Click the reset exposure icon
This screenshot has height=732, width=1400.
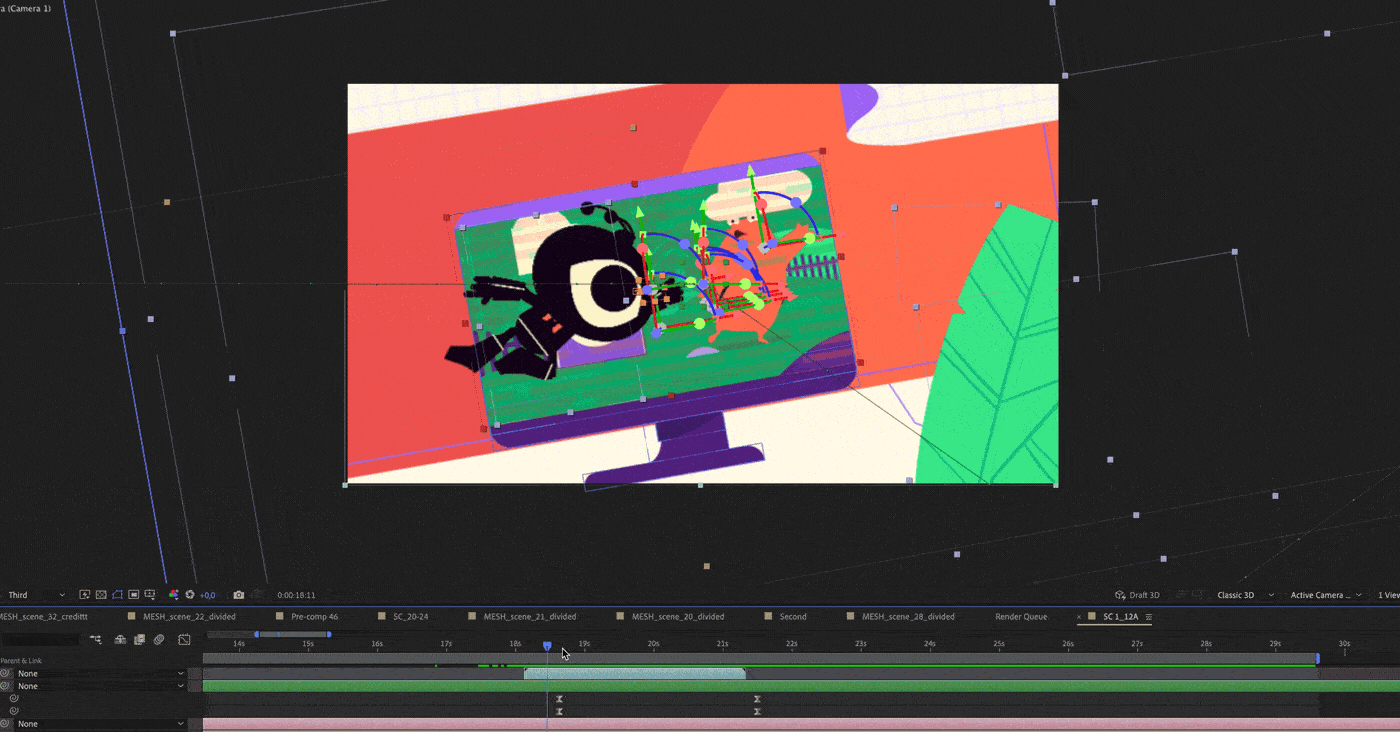coord(189,595)
